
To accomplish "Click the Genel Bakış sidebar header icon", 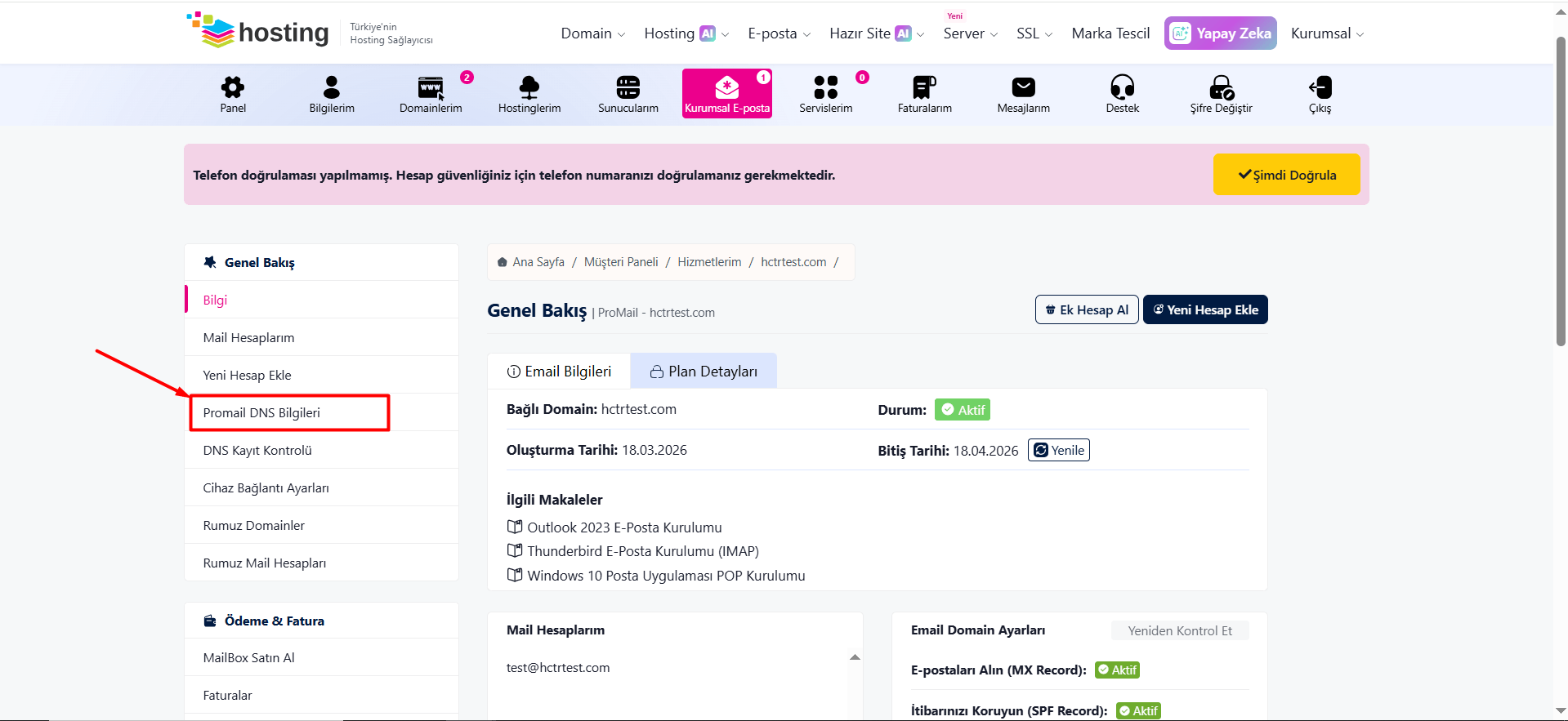I will click(x=210, y=262).
